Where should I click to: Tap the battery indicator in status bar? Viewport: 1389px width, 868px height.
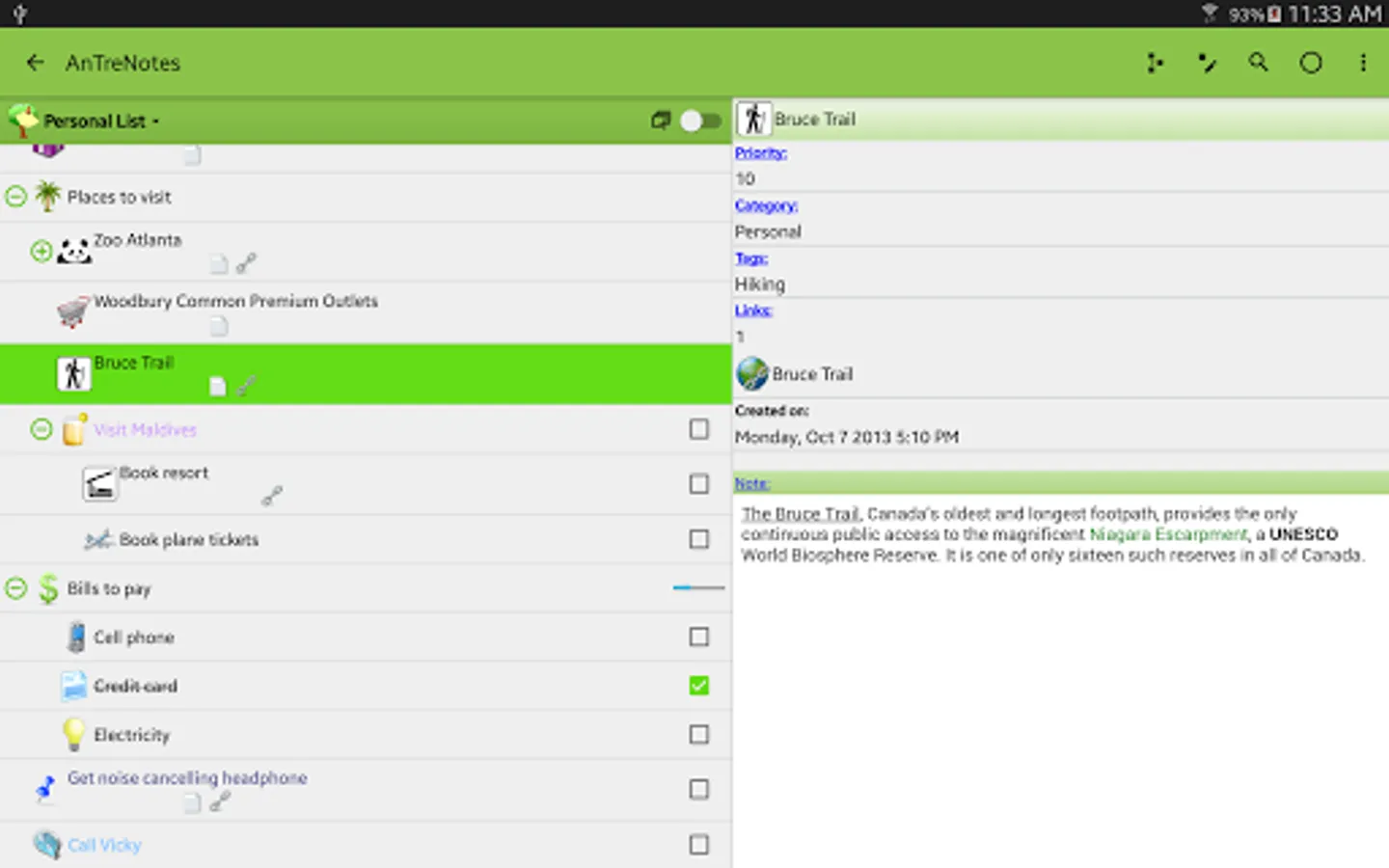(1274, 14)
